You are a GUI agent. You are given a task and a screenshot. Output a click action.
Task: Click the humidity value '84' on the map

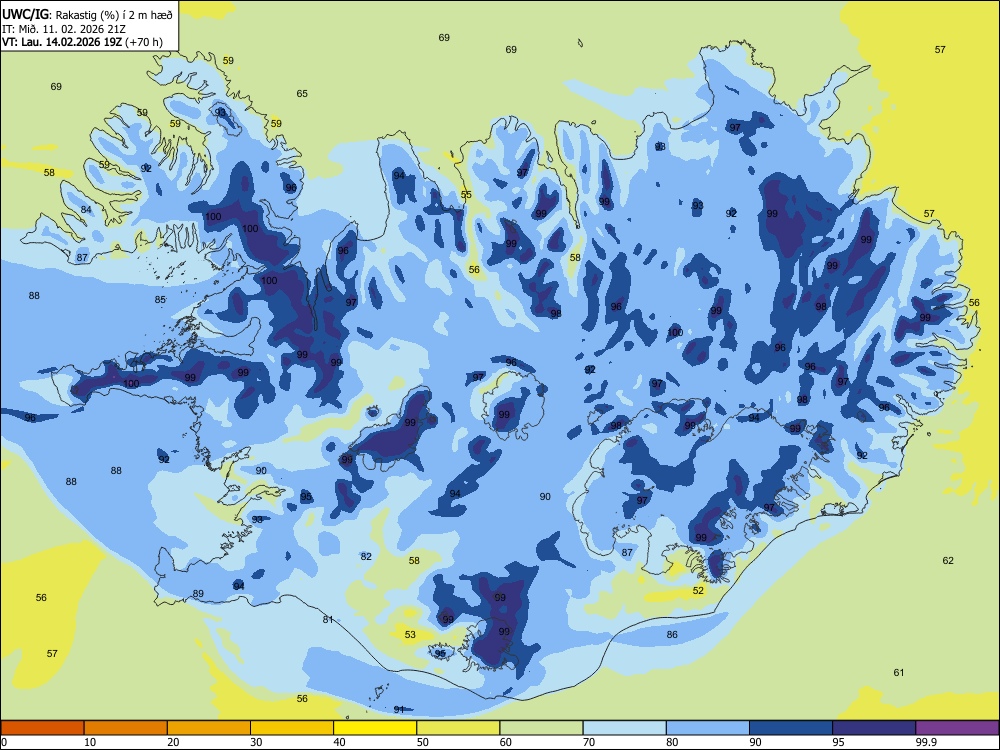coord(86,210)
